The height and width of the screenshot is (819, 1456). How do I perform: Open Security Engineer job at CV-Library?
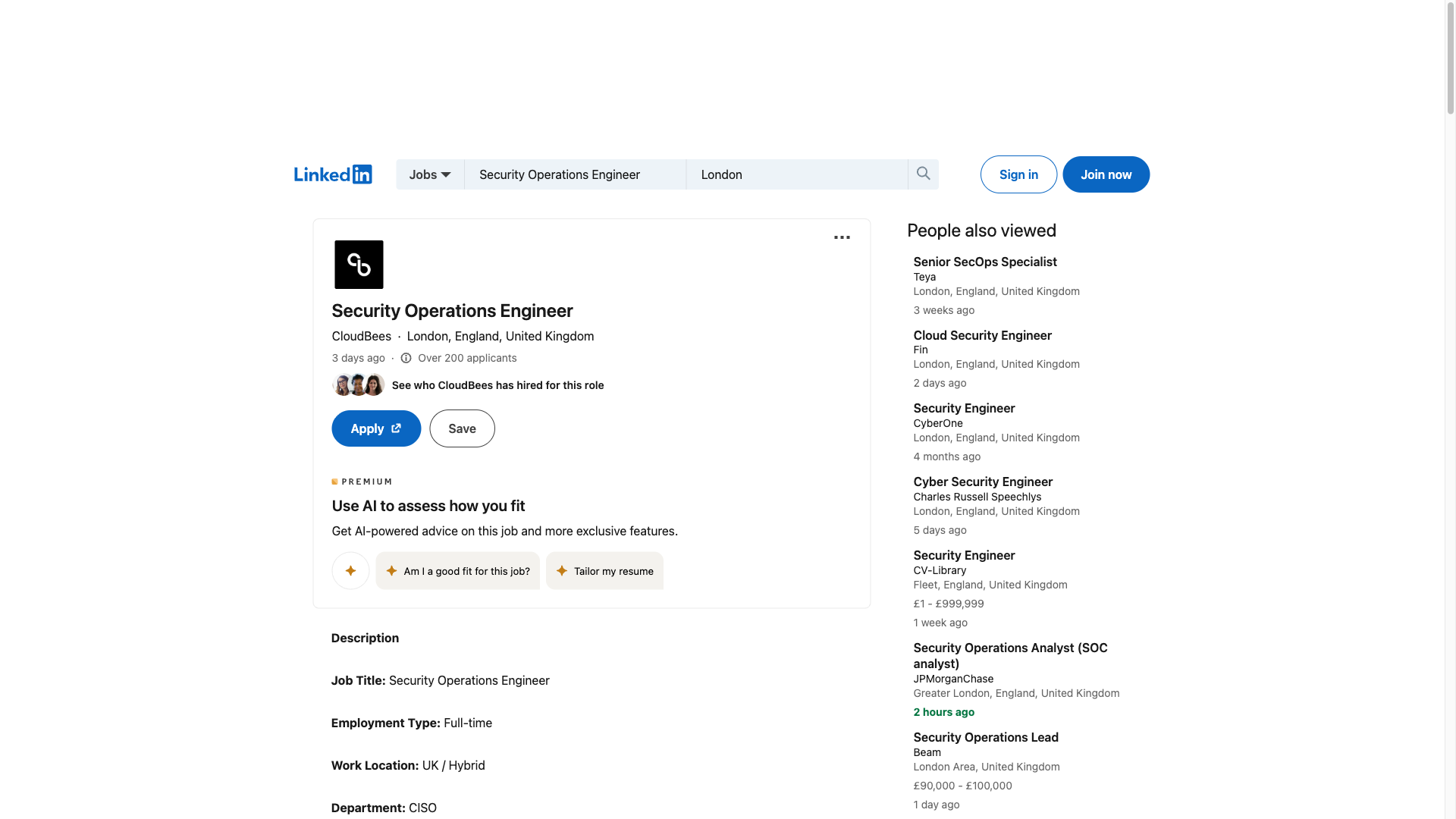(x=964, y=555)
